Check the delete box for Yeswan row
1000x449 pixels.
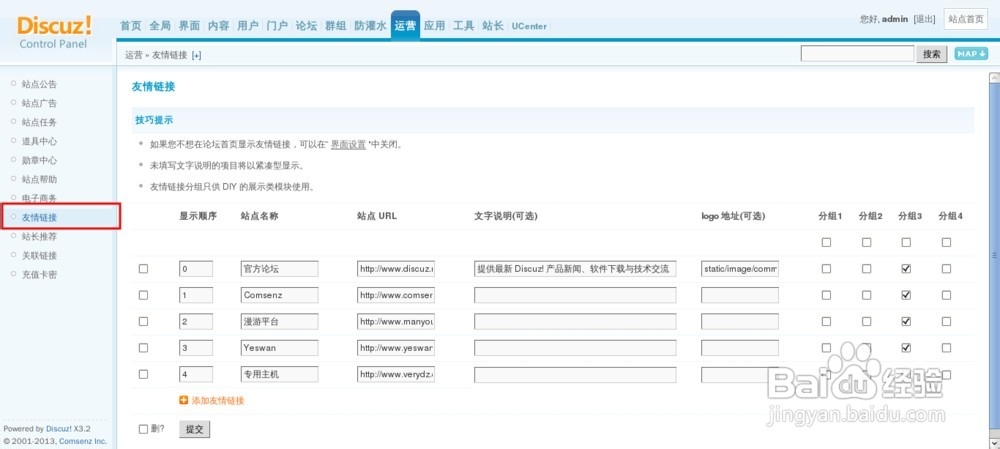[x=143, y=348]
